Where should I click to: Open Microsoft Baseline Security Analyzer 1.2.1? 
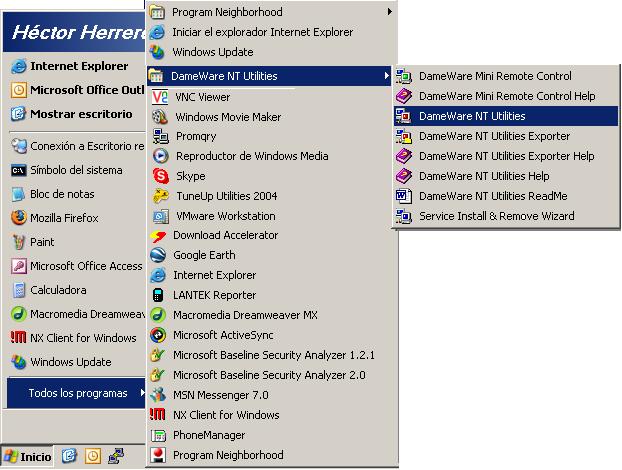(x=271, y=355)
